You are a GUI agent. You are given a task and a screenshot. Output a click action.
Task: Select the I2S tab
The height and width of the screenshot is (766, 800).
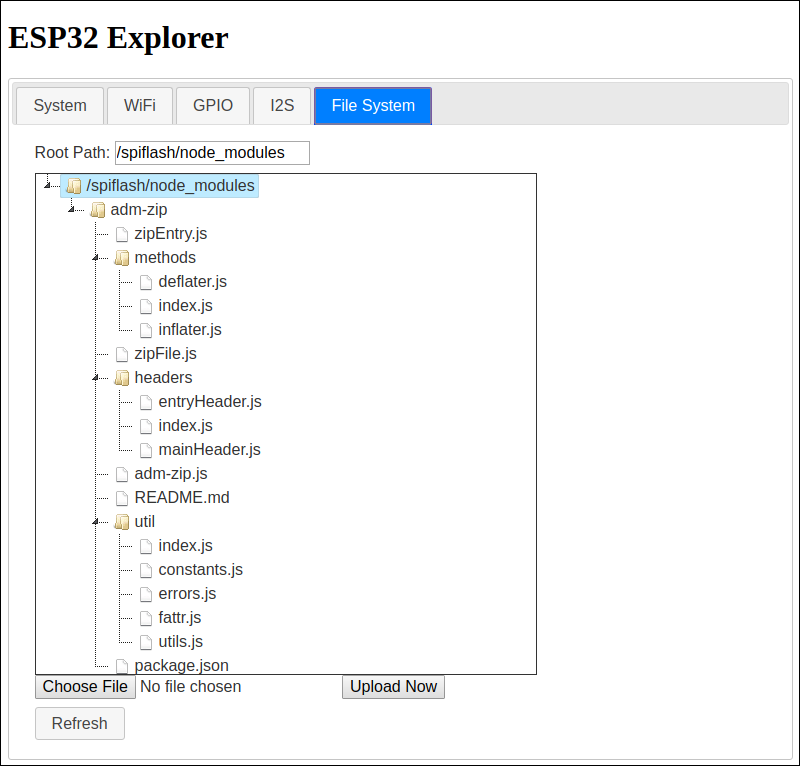pyautogui.click(x=282, y=106)
